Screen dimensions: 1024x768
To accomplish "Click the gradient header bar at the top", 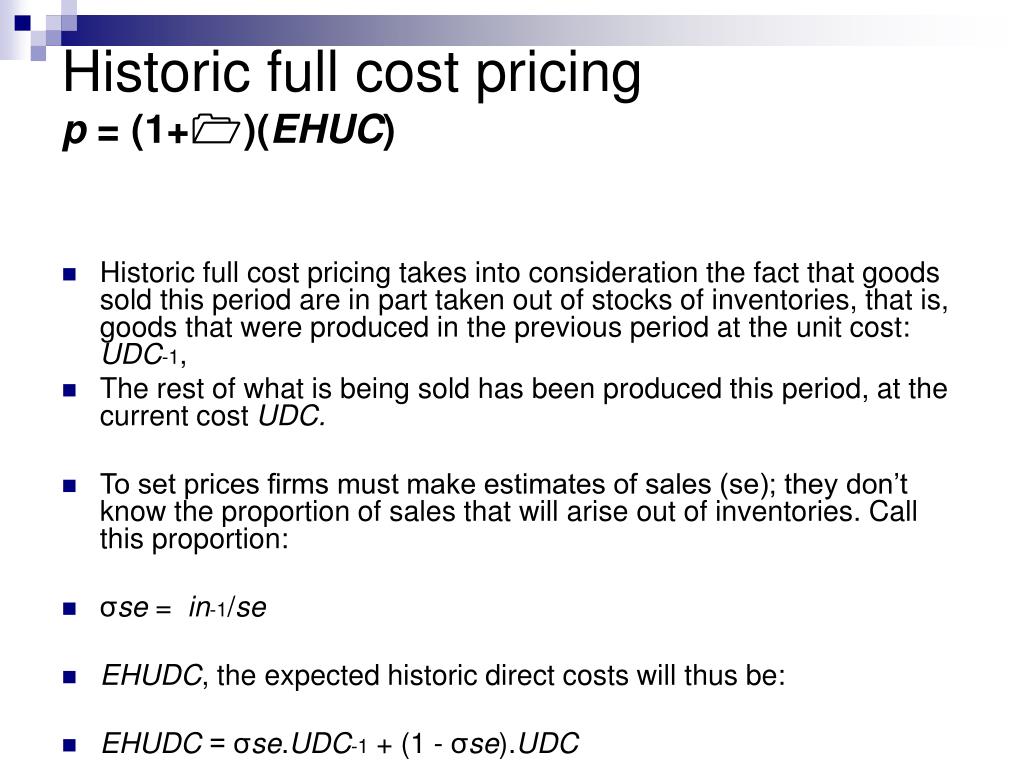I will coord(522,30).
